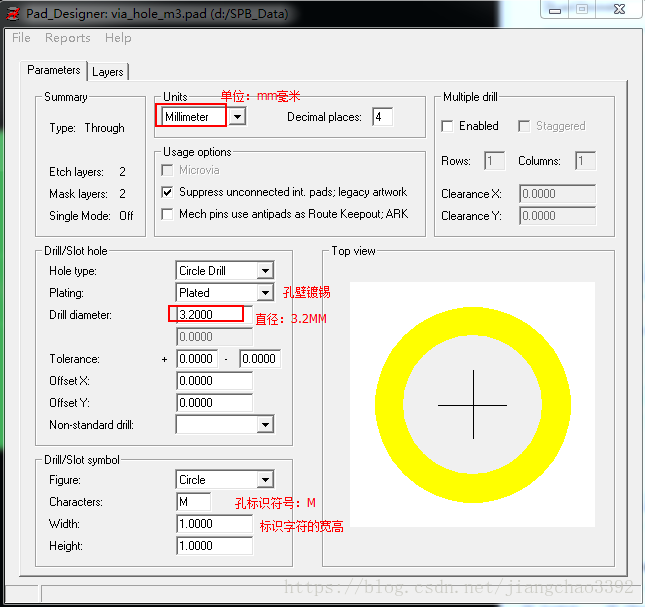
Task: Open the Units dropdown arrow
Action: pyautogui.click(x=237, y=117)
